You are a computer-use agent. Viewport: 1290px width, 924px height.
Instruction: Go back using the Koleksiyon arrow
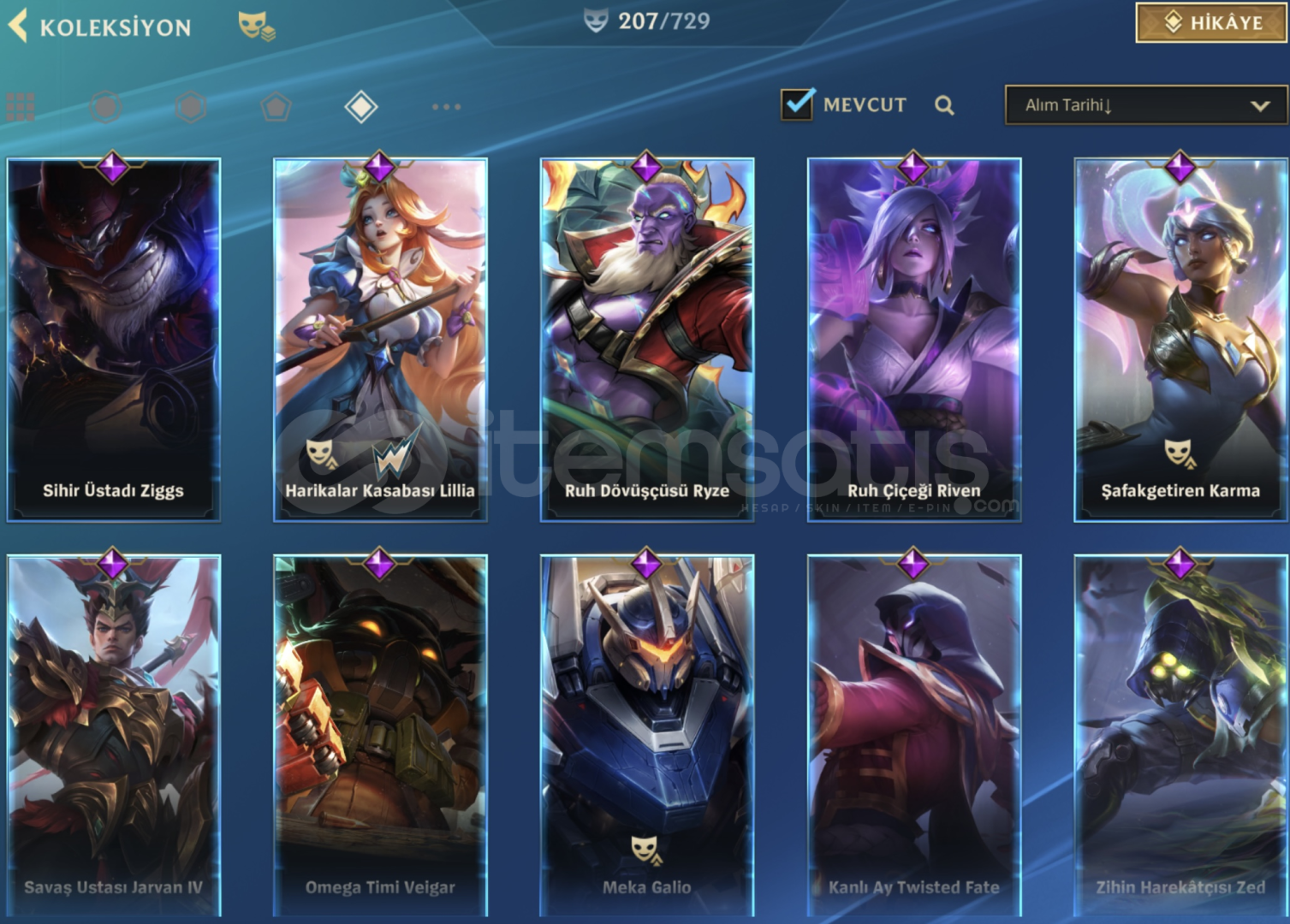[18, 26]
